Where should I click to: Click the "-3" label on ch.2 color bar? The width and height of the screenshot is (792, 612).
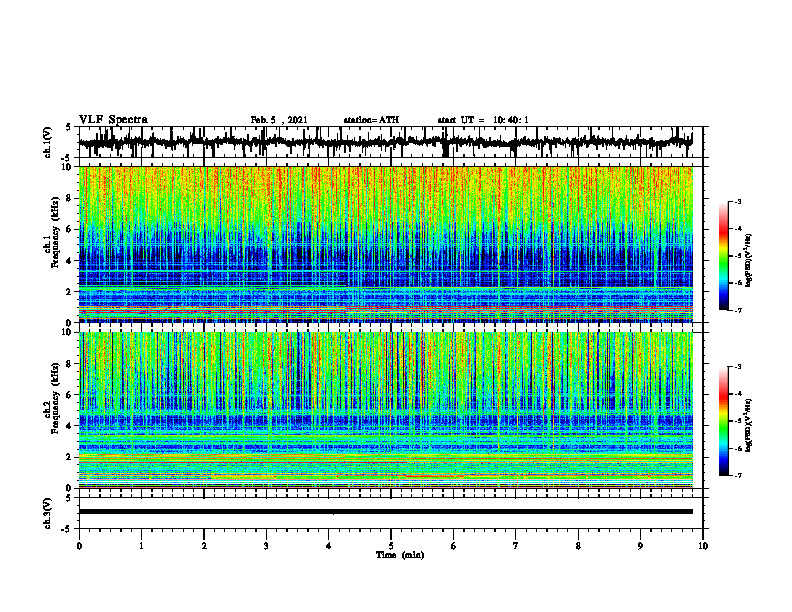(x=737, y=367)
